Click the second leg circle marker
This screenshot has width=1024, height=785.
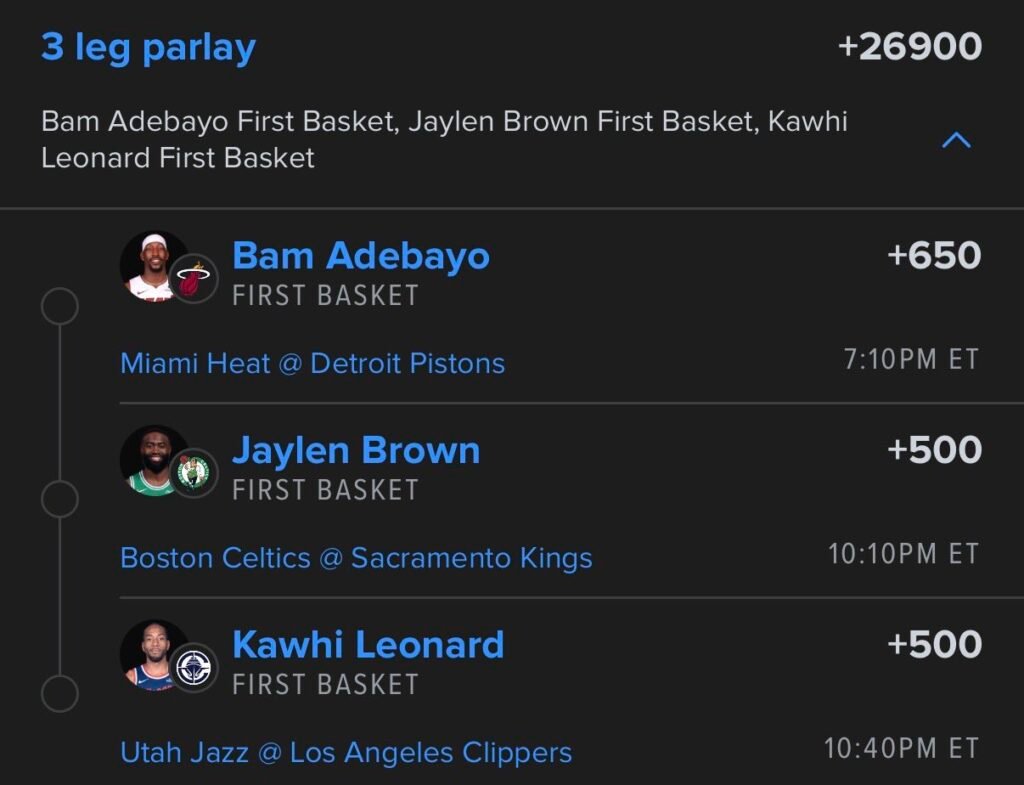[60, 498]
